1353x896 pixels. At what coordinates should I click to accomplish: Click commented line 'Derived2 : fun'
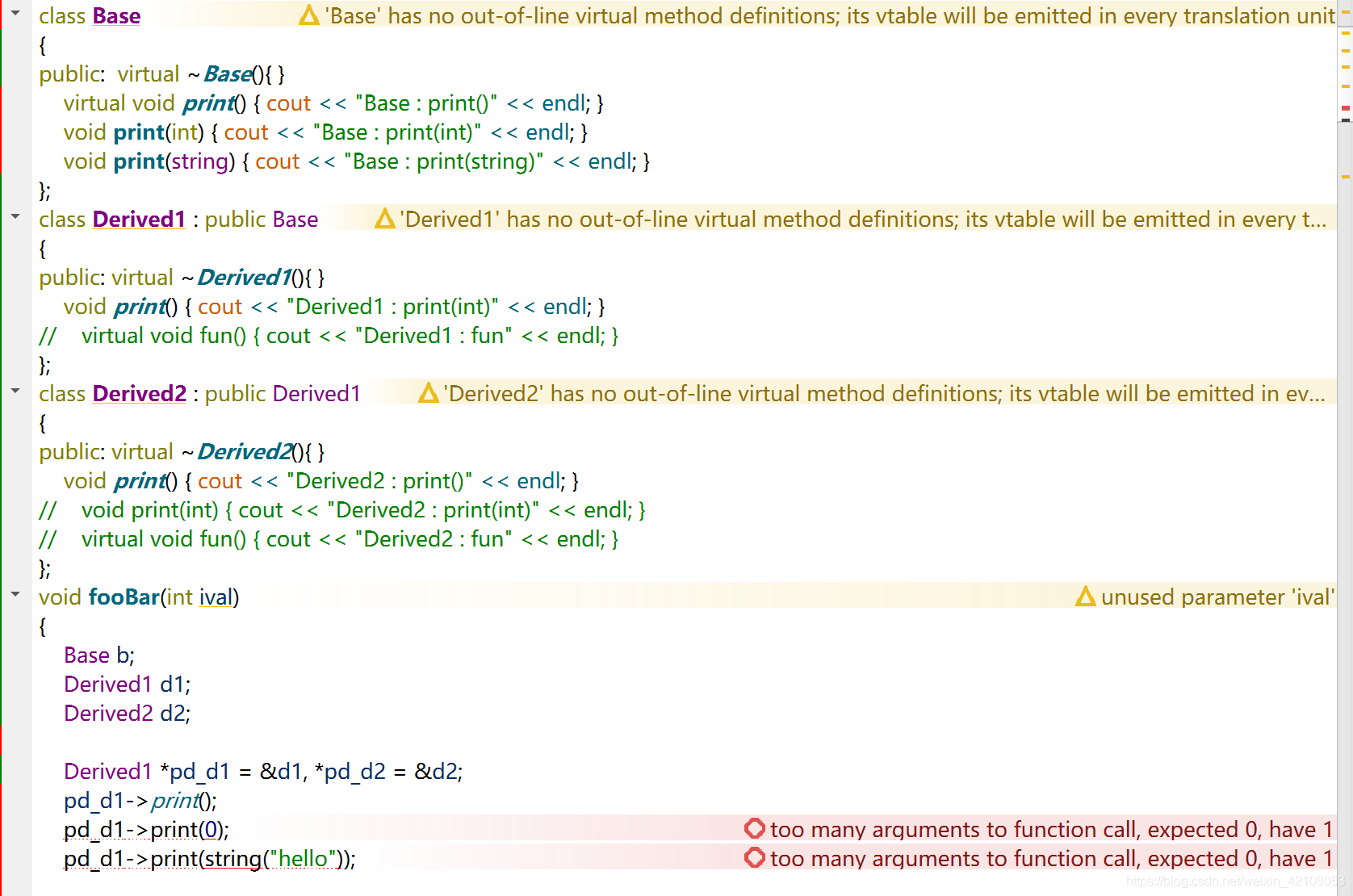329,539
